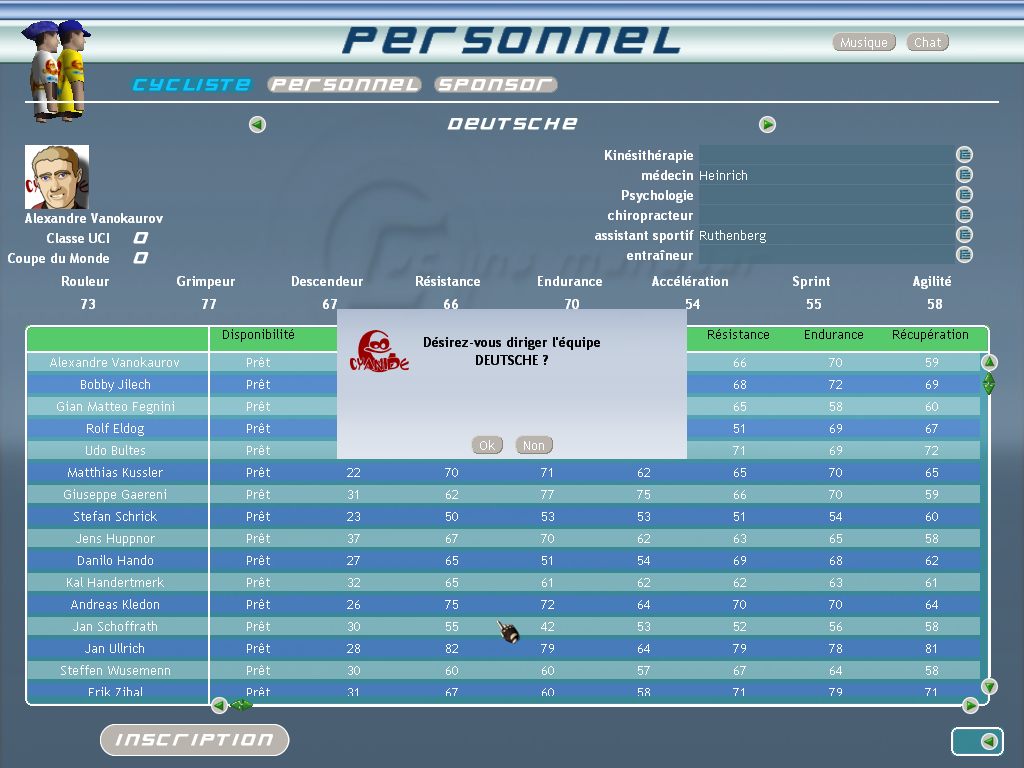Click Alexandre Vanokaurov's portrait thumbnail
The image size is (1024, 768).
[x=57, y=177]
